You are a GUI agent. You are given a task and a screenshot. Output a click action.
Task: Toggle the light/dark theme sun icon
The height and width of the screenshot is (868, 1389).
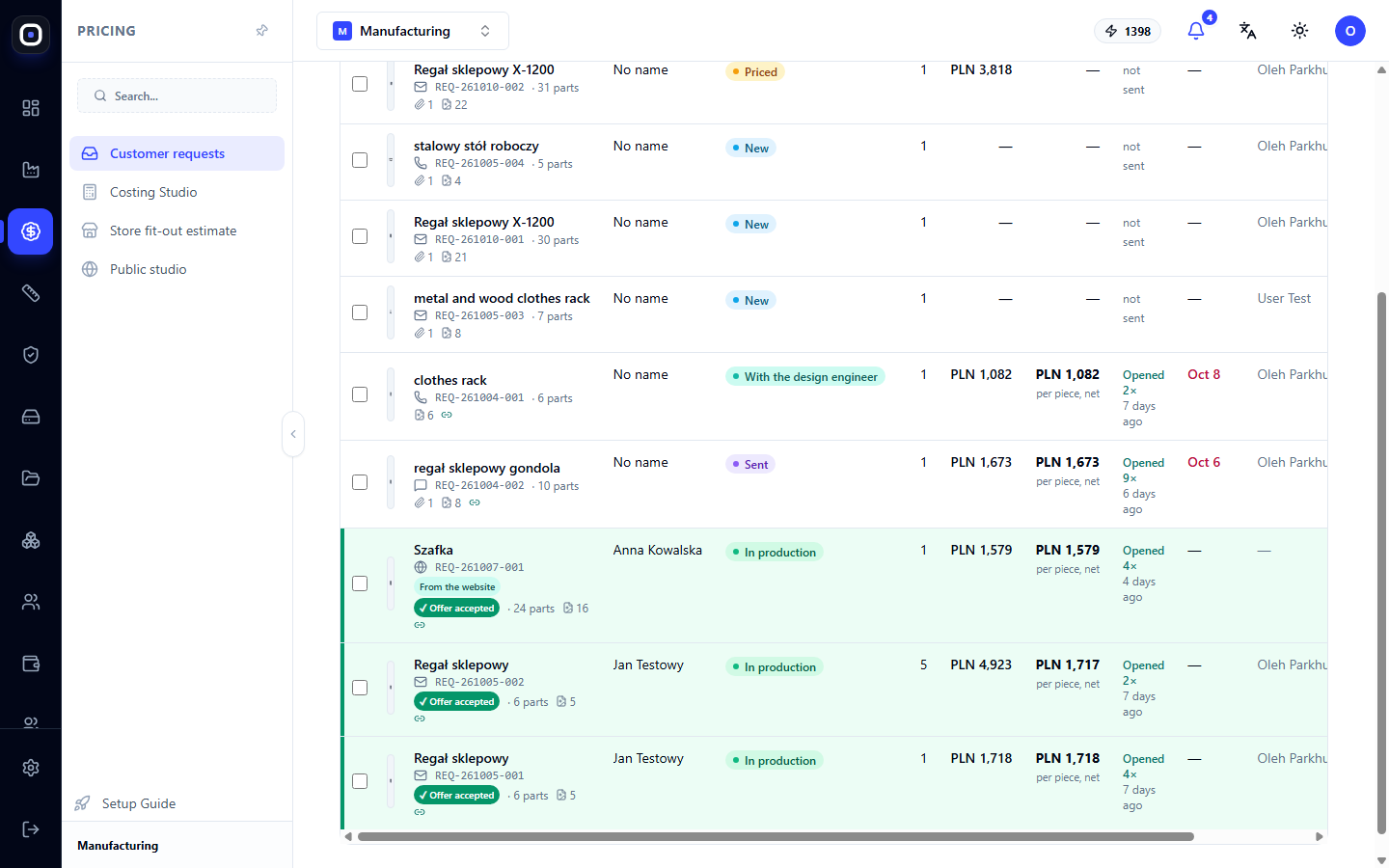pos(1300,31)
